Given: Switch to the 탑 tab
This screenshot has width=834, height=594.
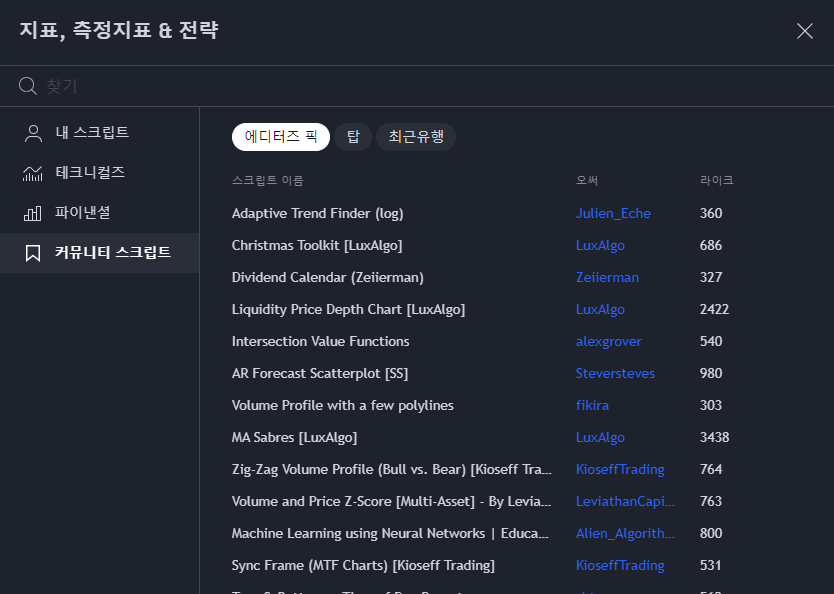Looking at the screenshot, I should [x=353, y=137].
